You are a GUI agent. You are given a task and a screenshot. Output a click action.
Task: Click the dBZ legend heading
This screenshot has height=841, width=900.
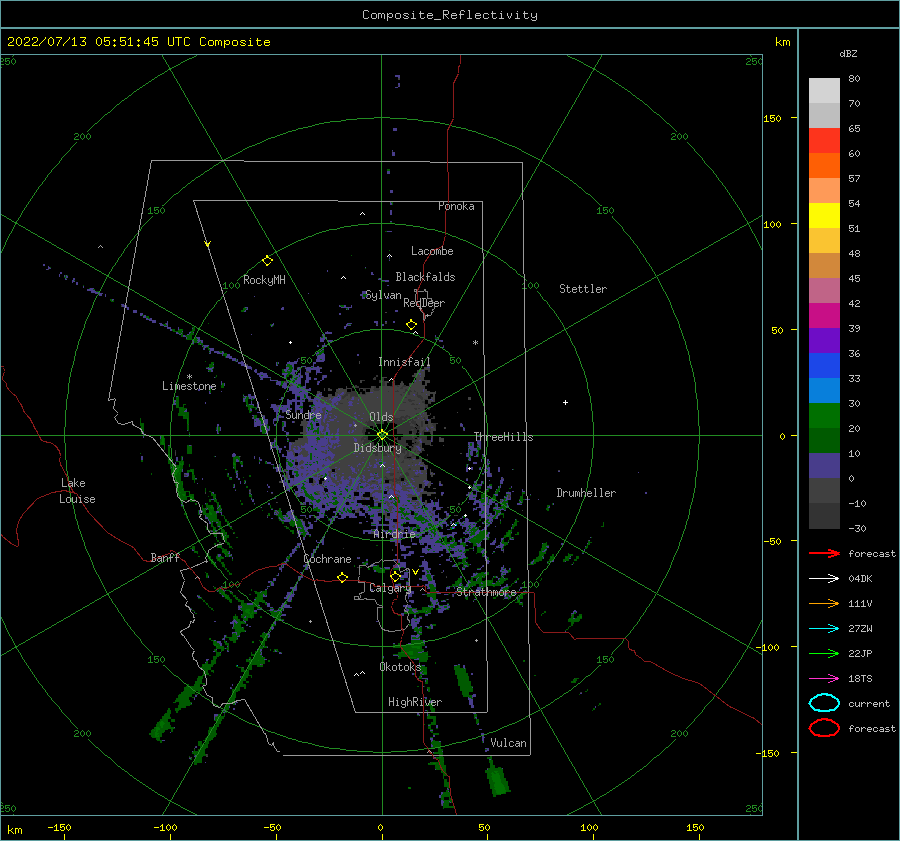pyautogui.click(x=848, y=53)
